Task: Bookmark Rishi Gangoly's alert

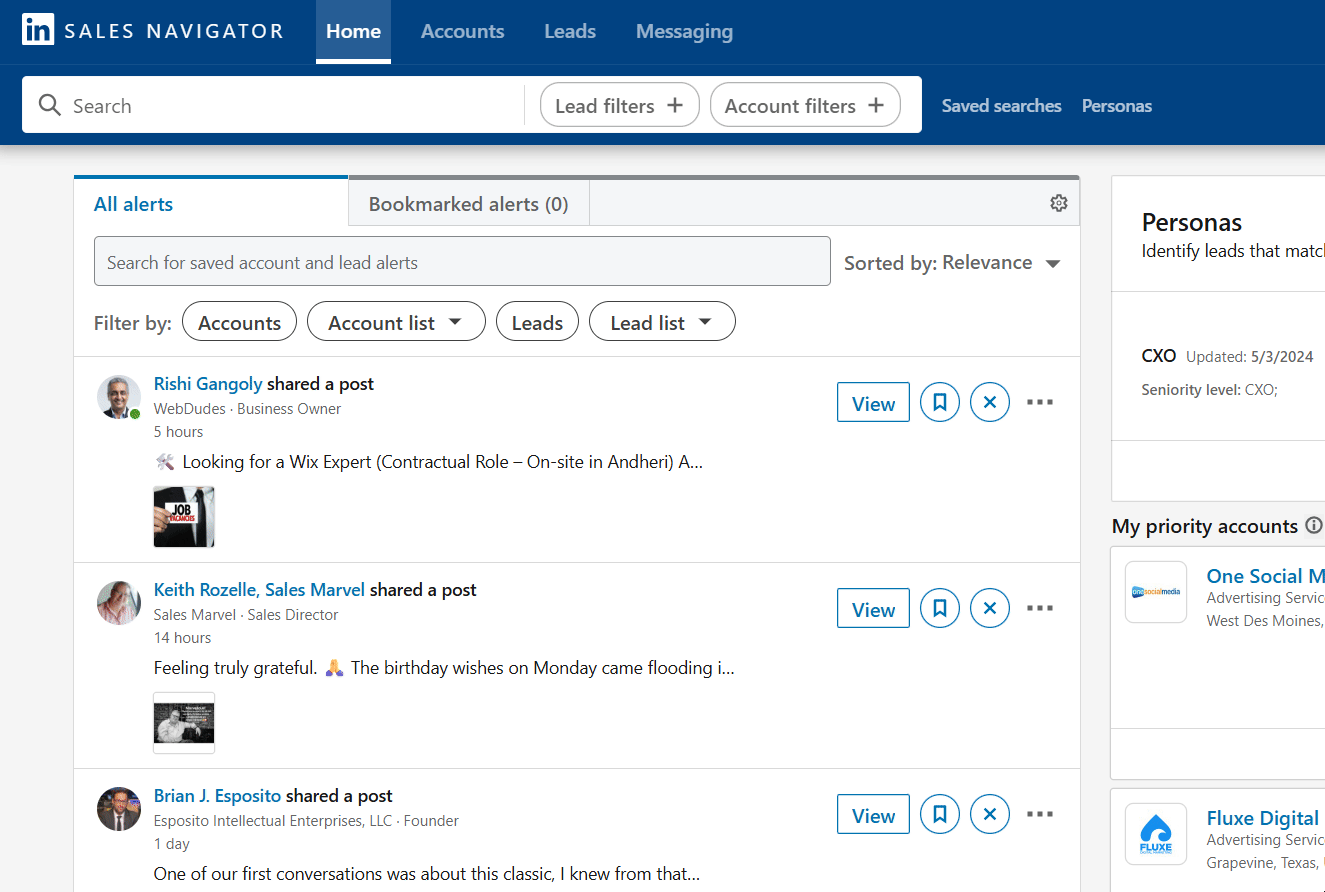Action: 939,401
